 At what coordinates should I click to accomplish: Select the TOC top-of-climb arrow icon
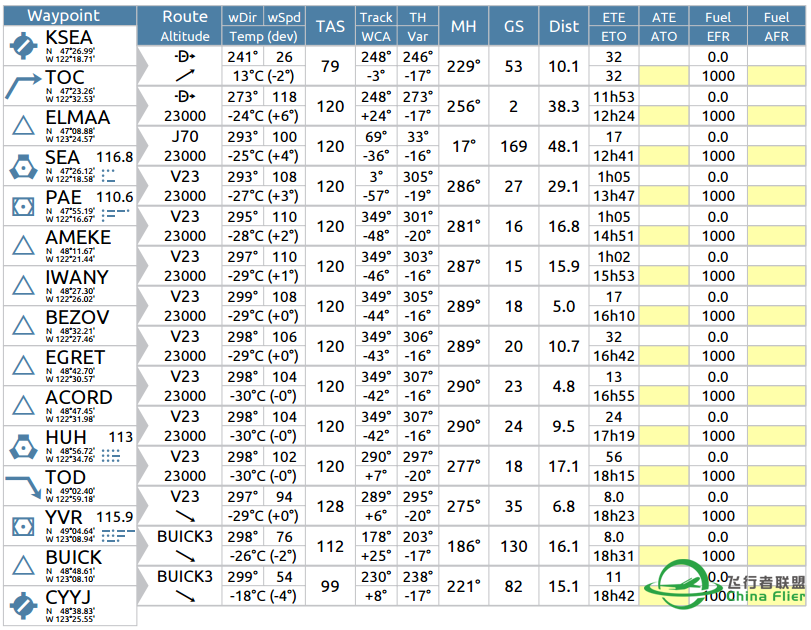coord(21,86)
